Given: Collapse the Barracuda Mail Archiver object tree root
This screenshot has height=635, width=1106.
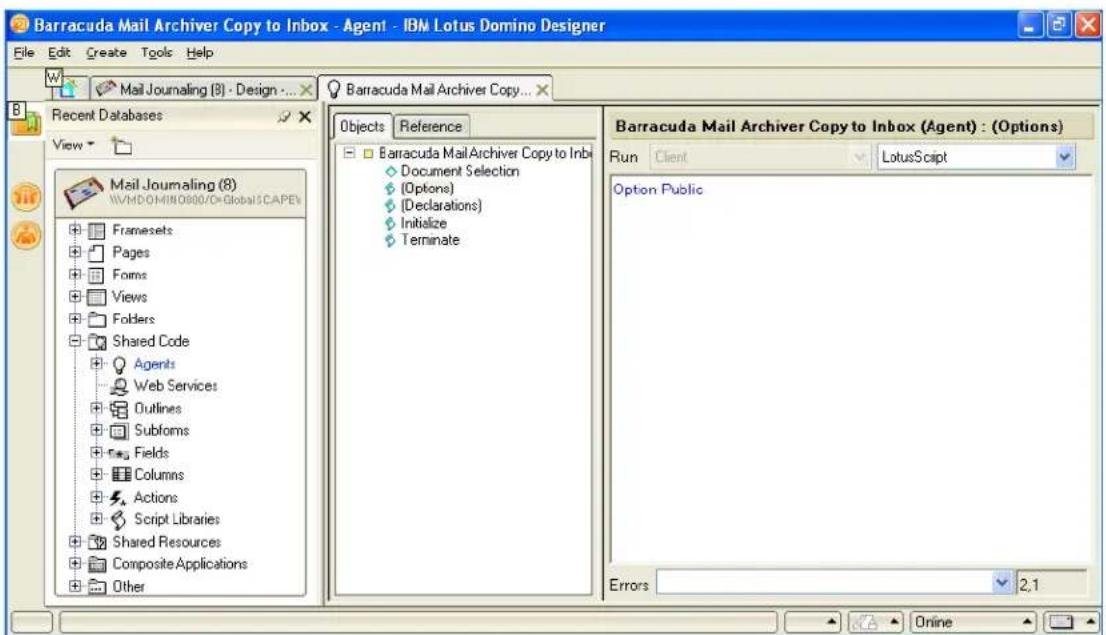Looking at the screenshot, I should (349, 152).
